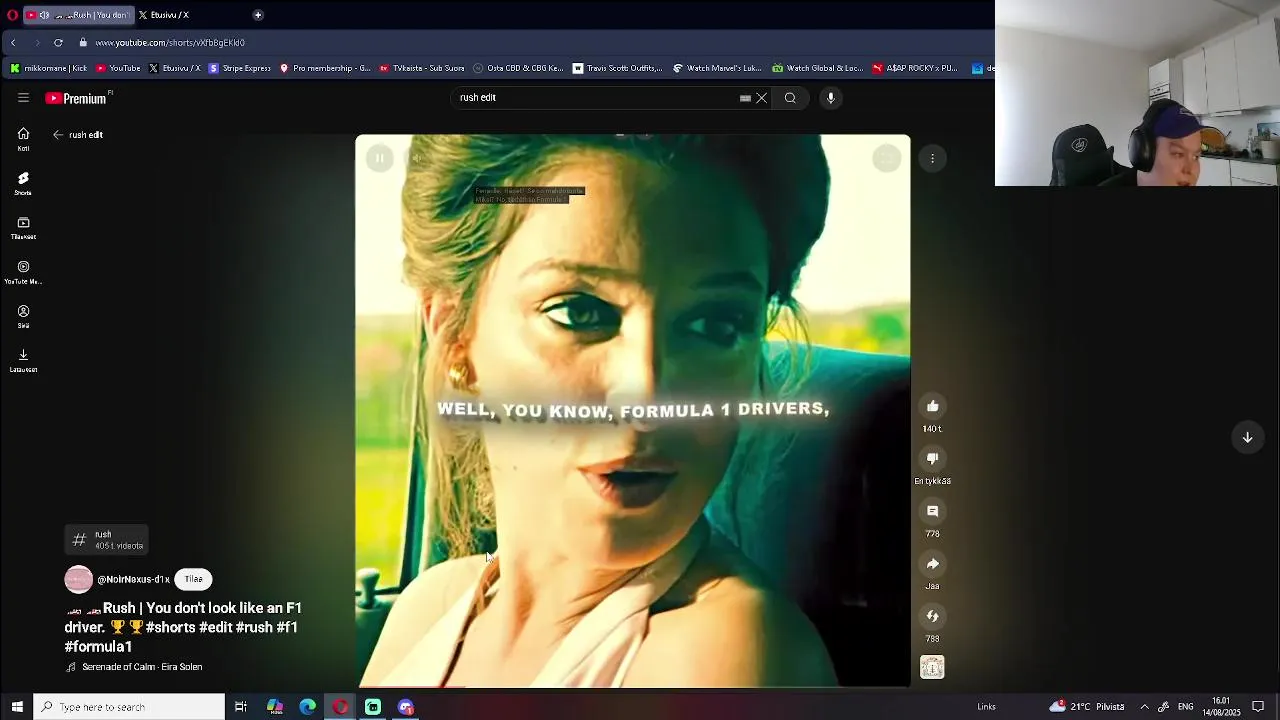The width and height of the screenshot is (1280, 720).
Task: Click the #formula1 hashtag in the title
Action: 98,647
